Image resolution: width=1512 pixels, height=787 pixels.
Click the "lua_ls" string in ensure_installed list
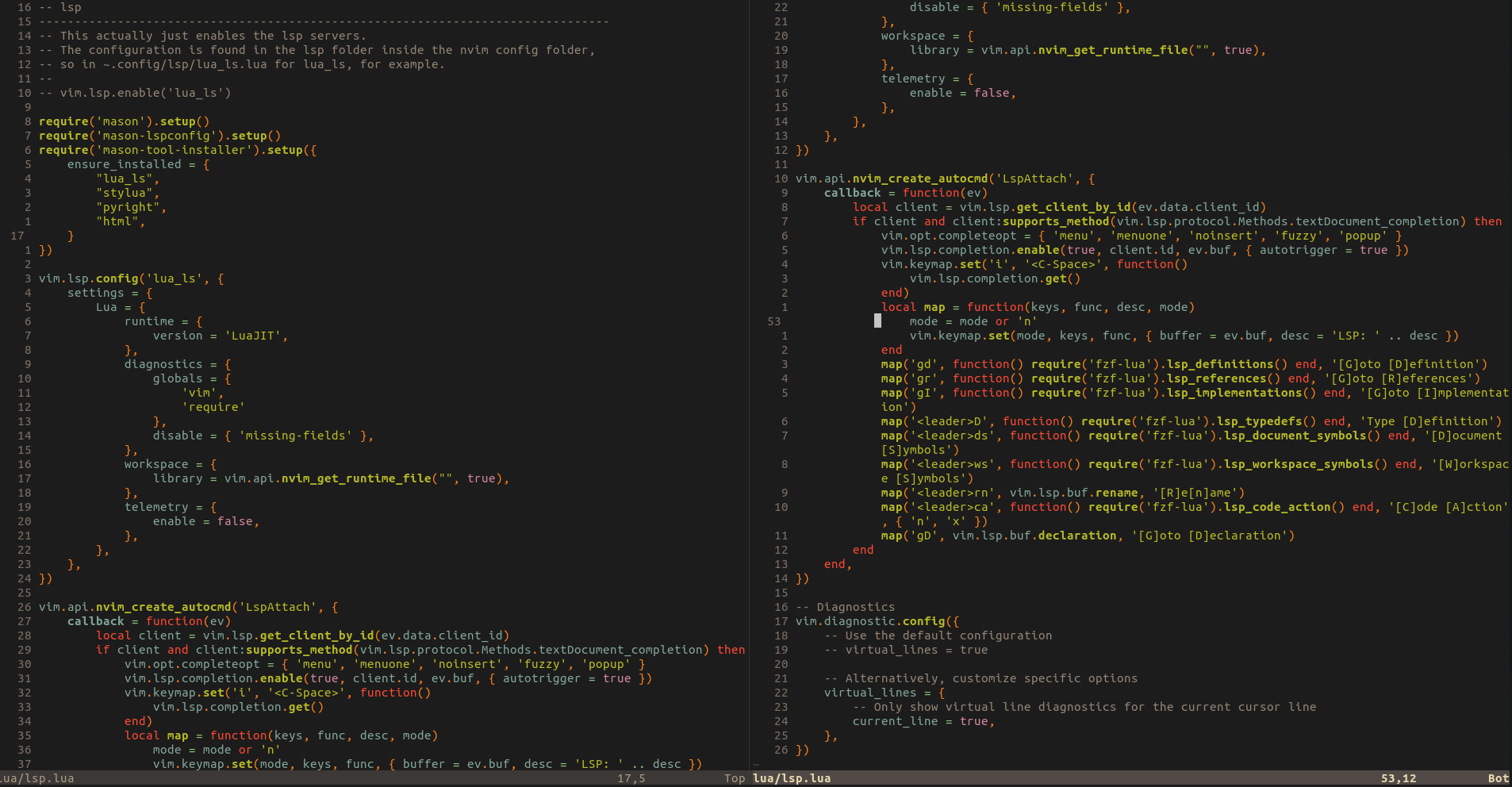128,179
